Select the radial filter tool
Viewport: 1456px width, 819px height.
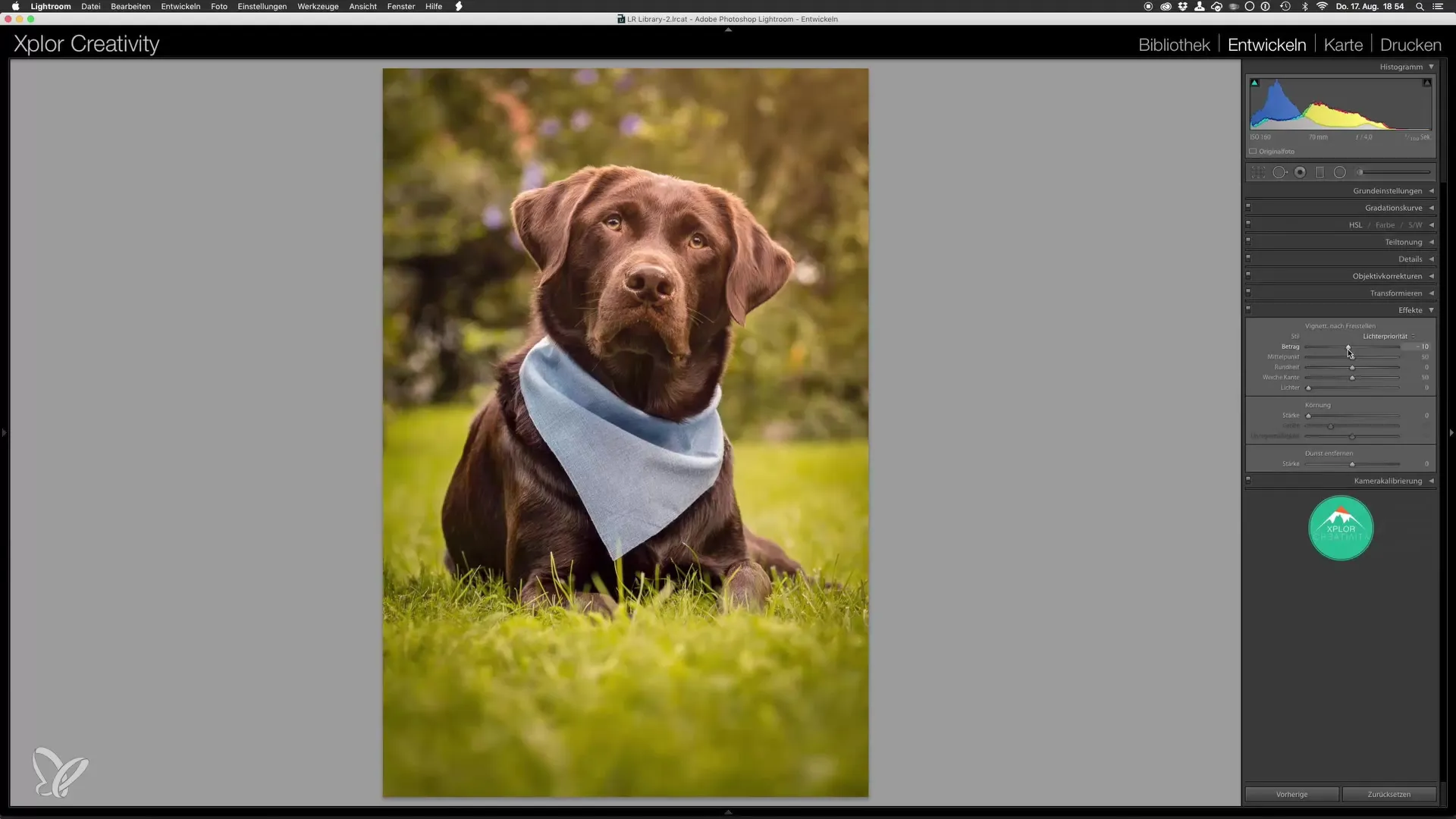1340,173
